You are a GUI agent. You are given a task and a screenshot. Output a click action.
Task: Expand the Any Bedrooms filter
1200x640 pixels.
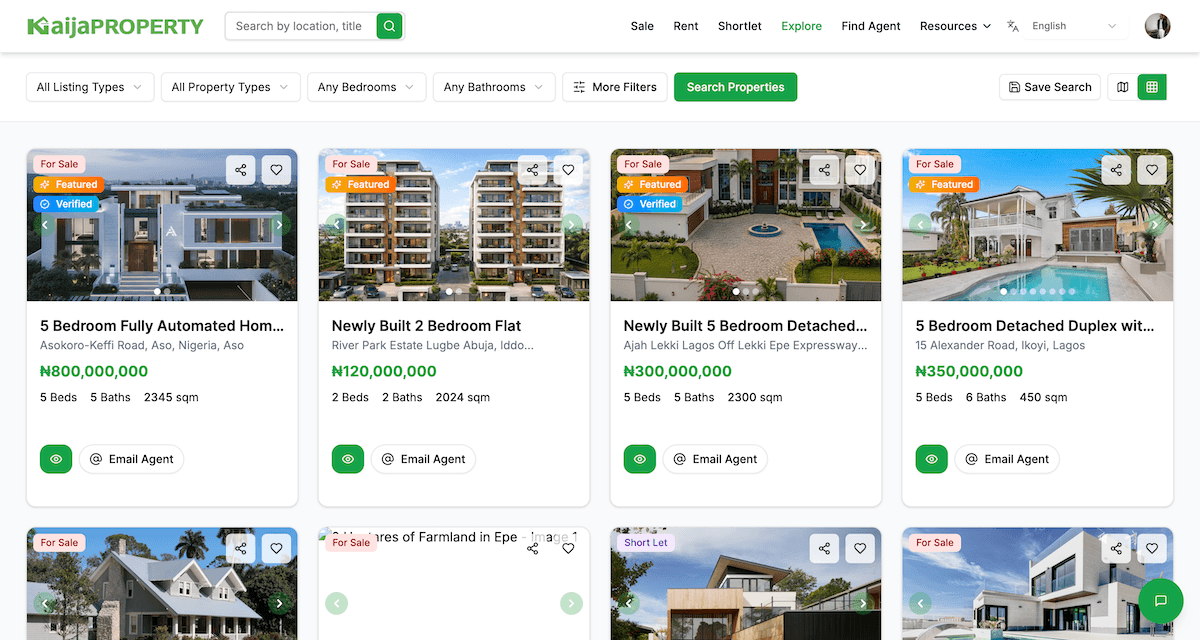point(366,87)
